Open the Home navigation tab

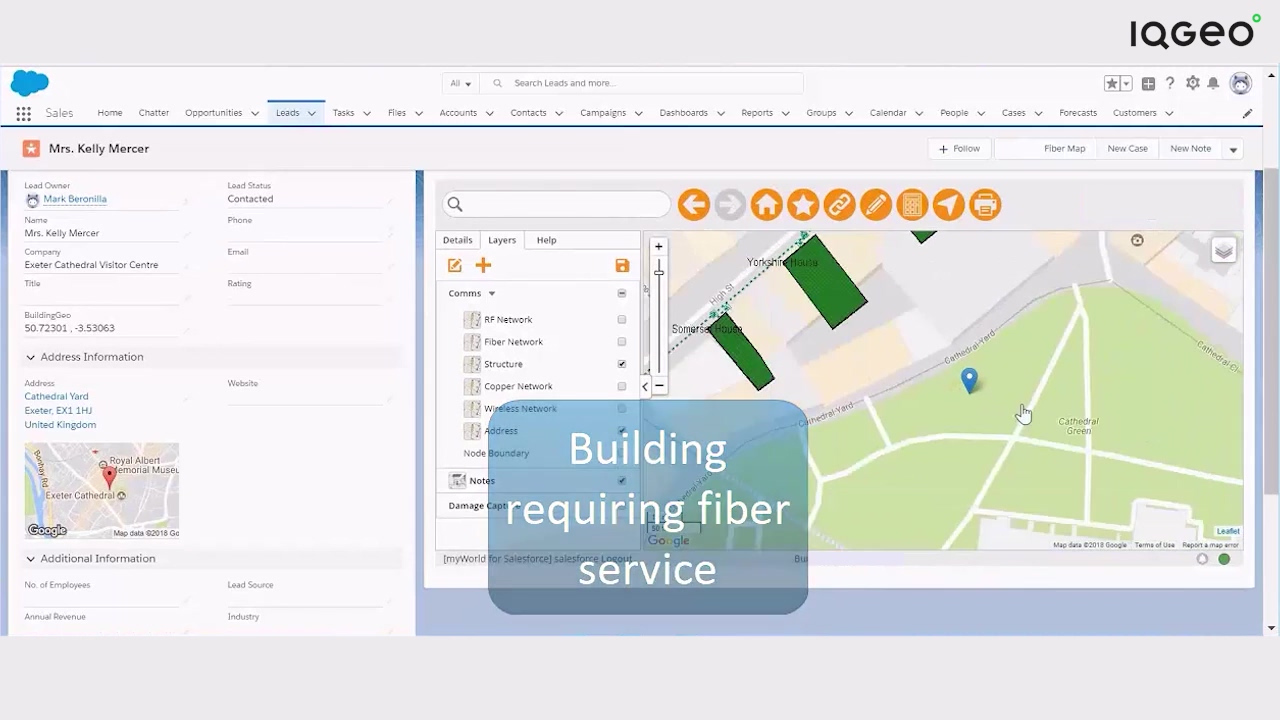click(110, 113)
